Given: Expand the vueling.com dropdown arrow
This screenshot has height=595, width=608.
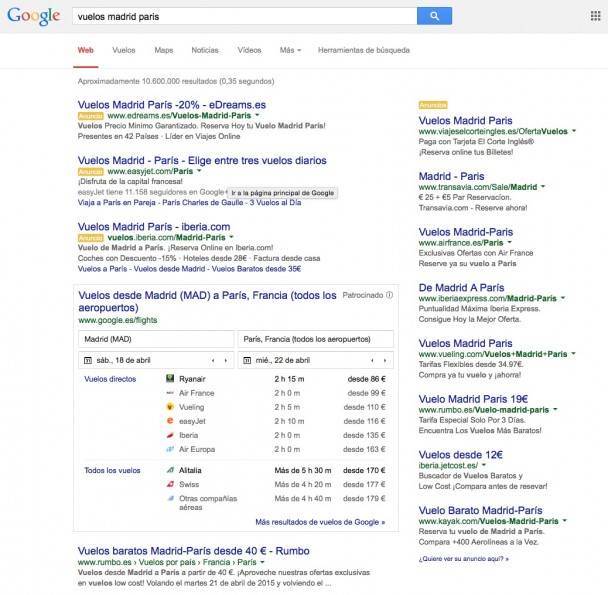Looking at the screenshot, I should tap(573, 353).
